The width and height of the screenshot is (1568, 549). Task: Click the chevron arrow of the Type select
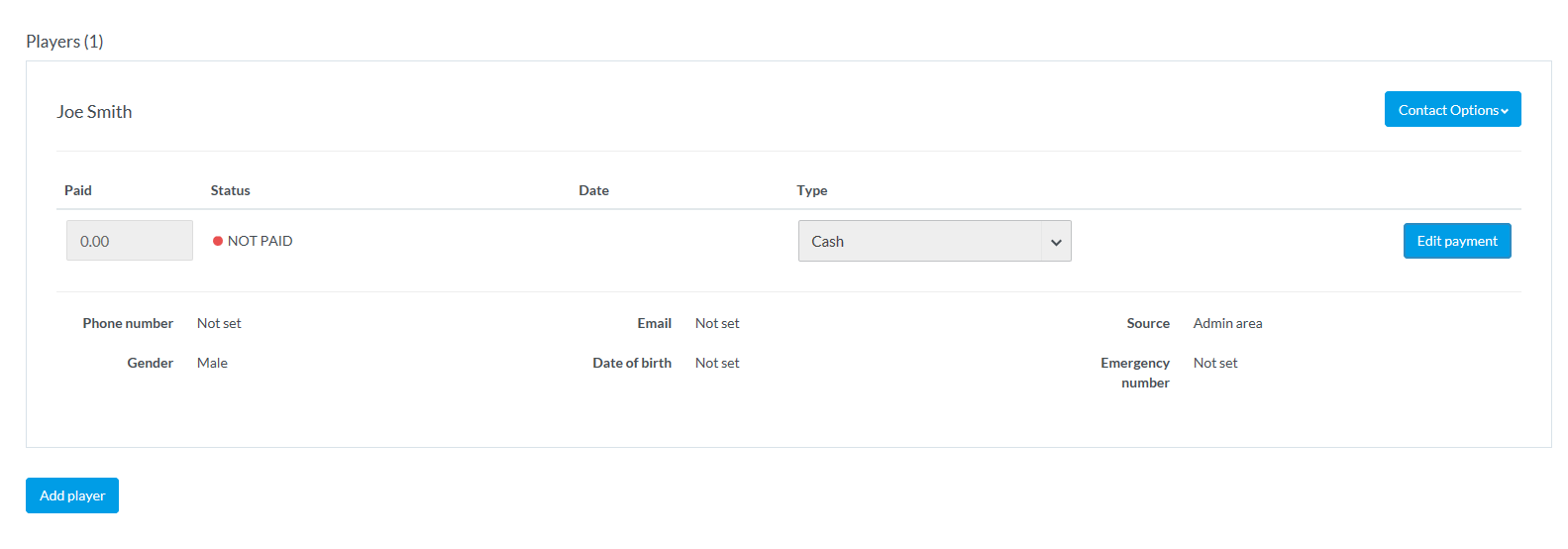[1056, 242]
